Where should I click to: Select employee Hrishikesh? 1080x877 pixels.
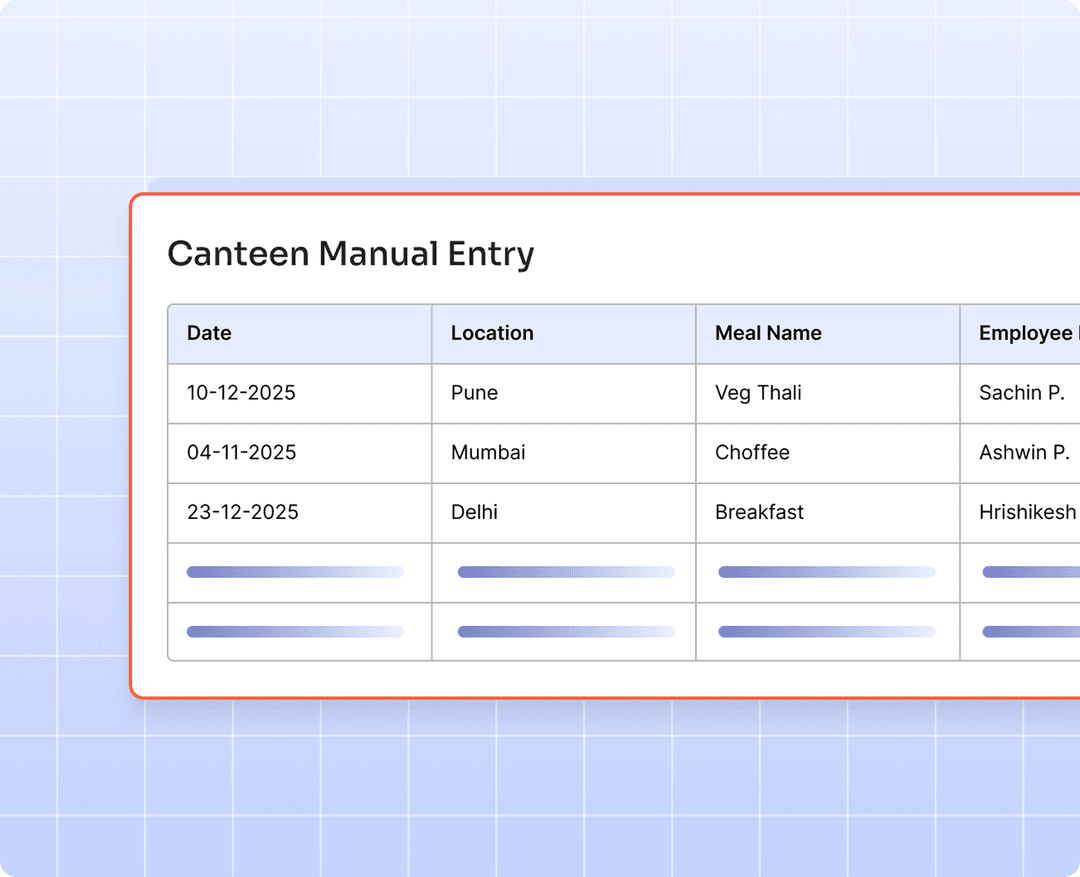1020,513
